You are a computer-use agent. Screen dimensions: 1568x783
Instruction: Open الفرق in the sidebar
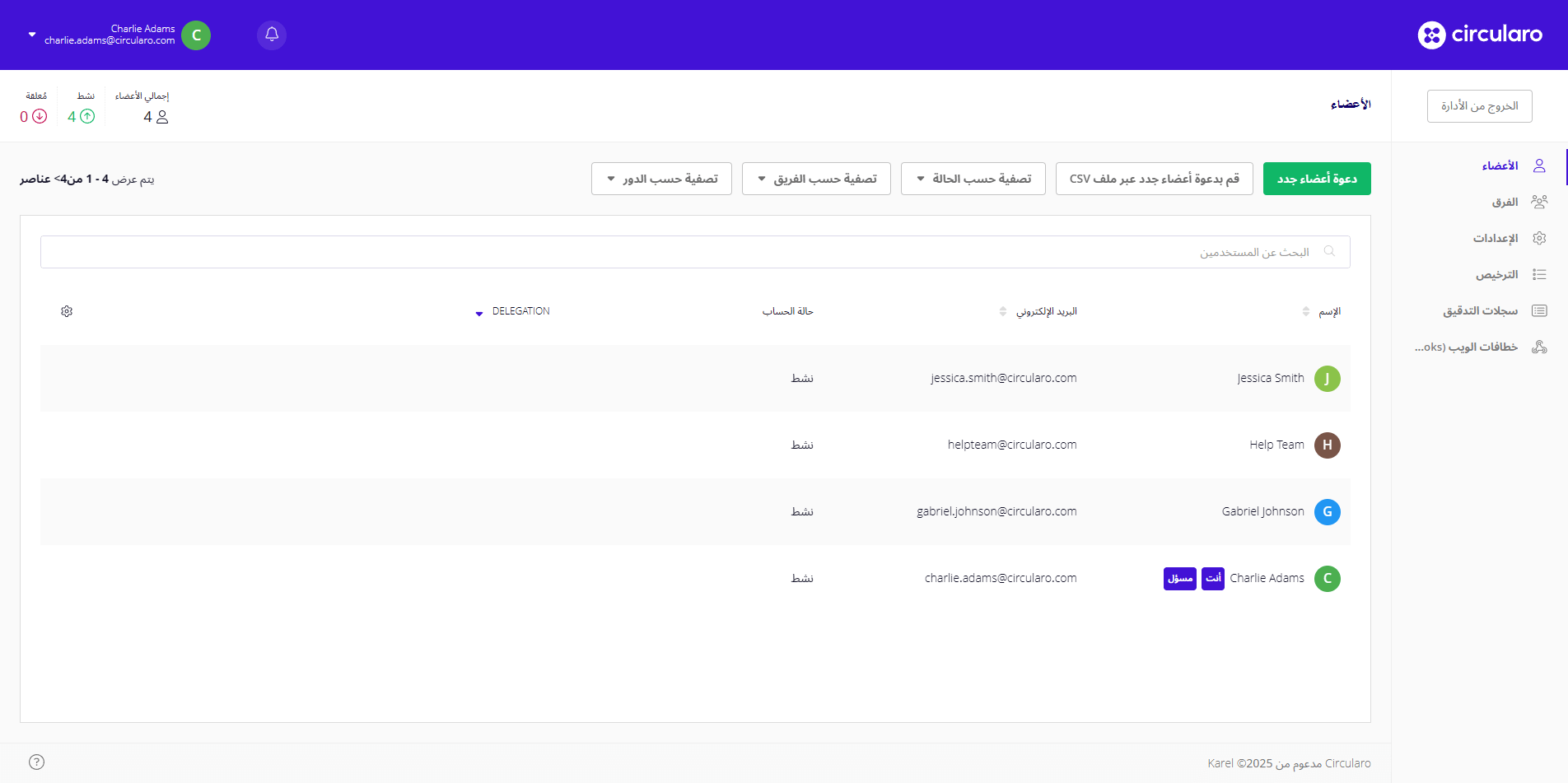(x=1505, y=202)
